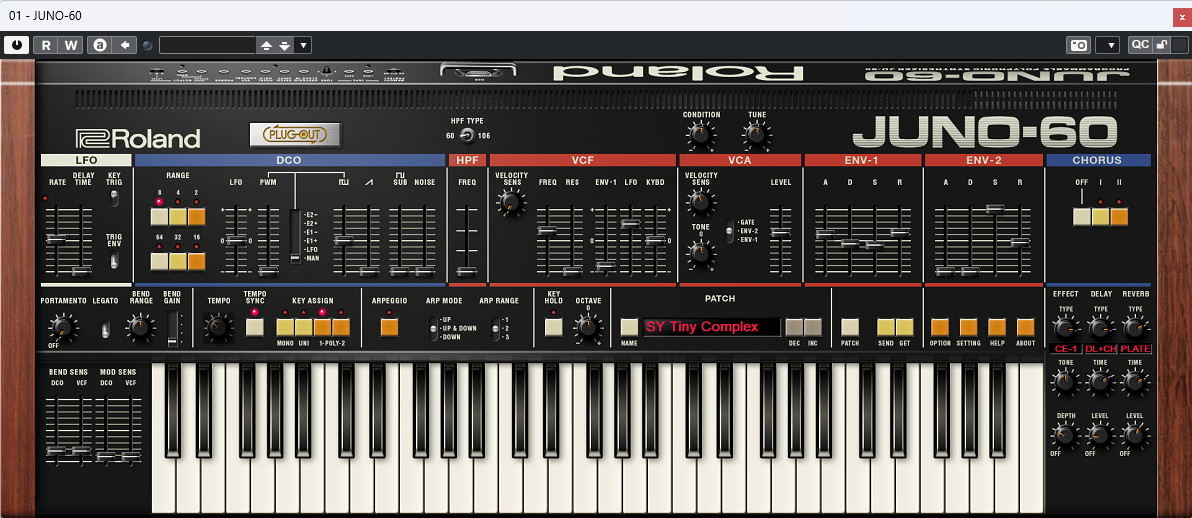The width and height of the screenshot is (1192, 518).
Task: Select DCO range 64 button
Action: click(160, 262)
